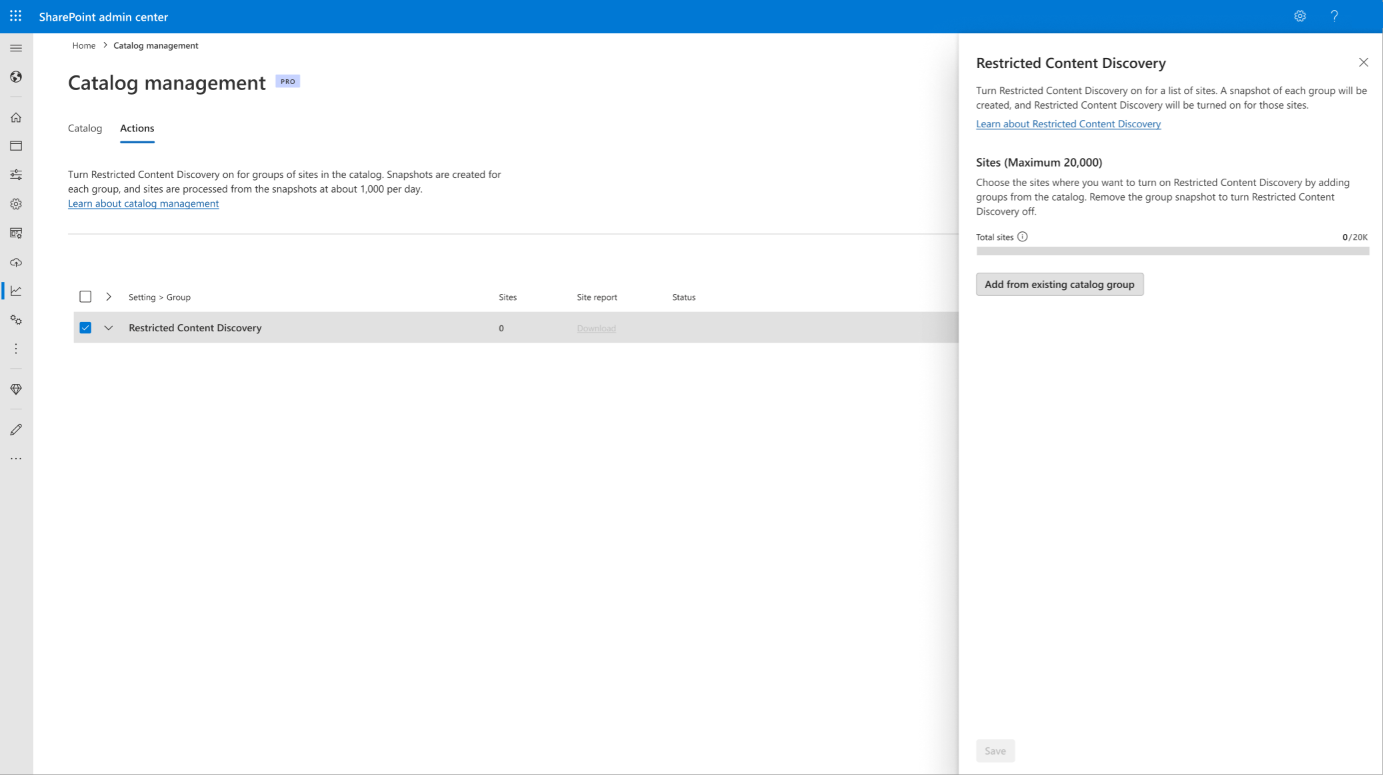1383x775 pixels.
Task: Collapse the Restricted Content Discovery row chevron
Action: 109,328
